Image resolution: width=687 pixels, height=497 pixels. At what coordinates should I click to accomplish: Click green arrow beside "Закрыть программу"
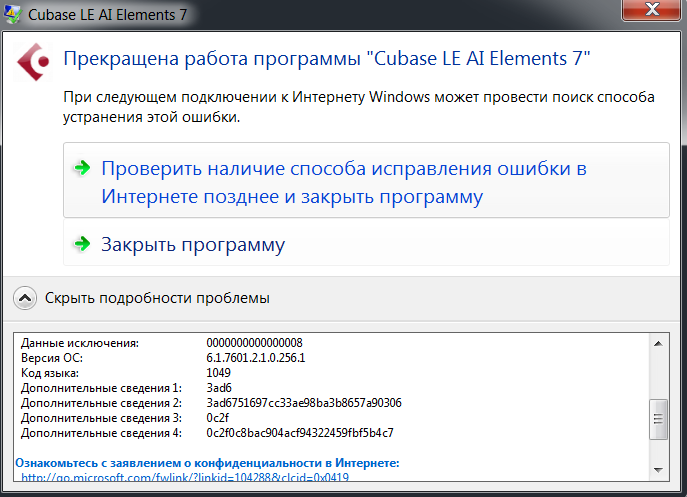82,244
